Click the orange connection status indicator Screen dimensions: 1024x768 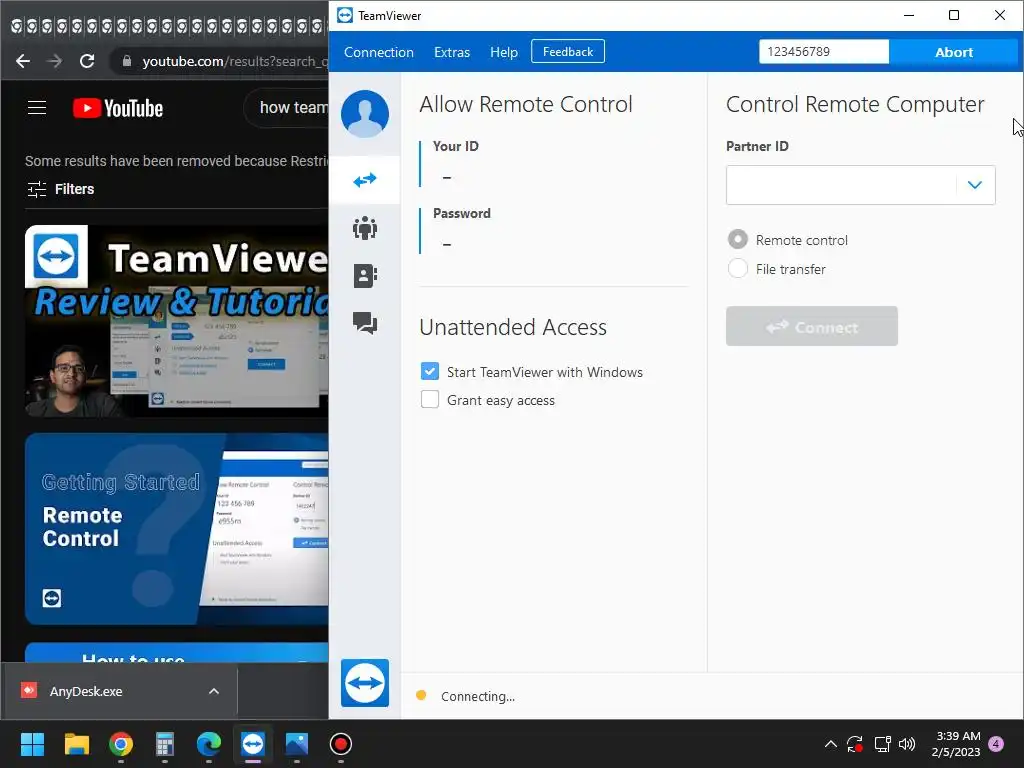[x=421, y=696]
